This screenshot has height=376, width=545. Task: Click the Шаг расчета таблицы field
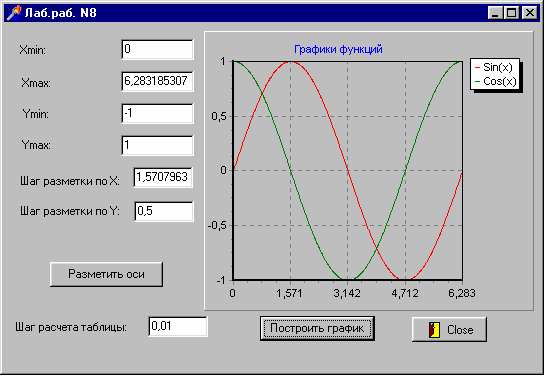tap(178, 326)
